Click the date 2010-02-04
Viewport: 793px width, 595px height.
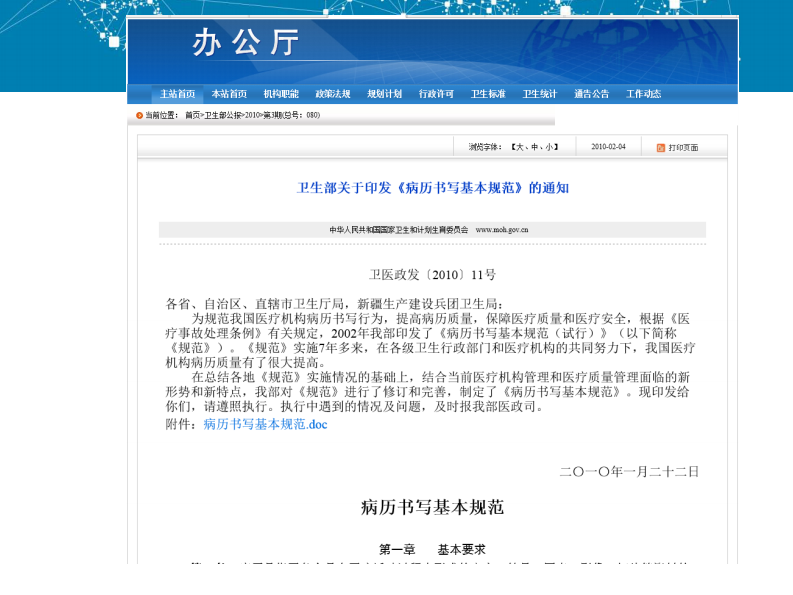tap(608, 147)
